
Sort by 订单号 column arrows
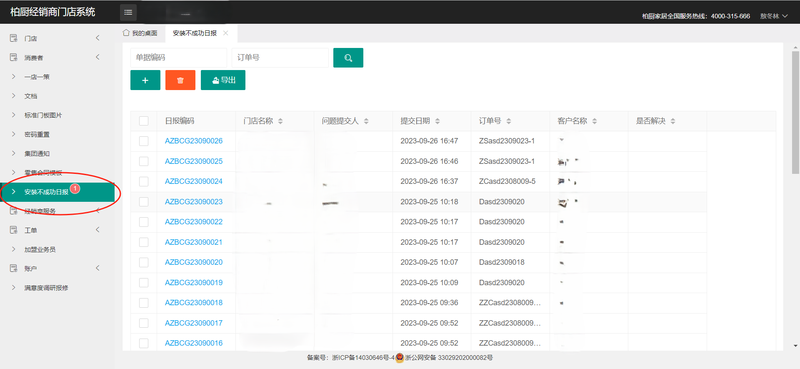click(509, 121)
